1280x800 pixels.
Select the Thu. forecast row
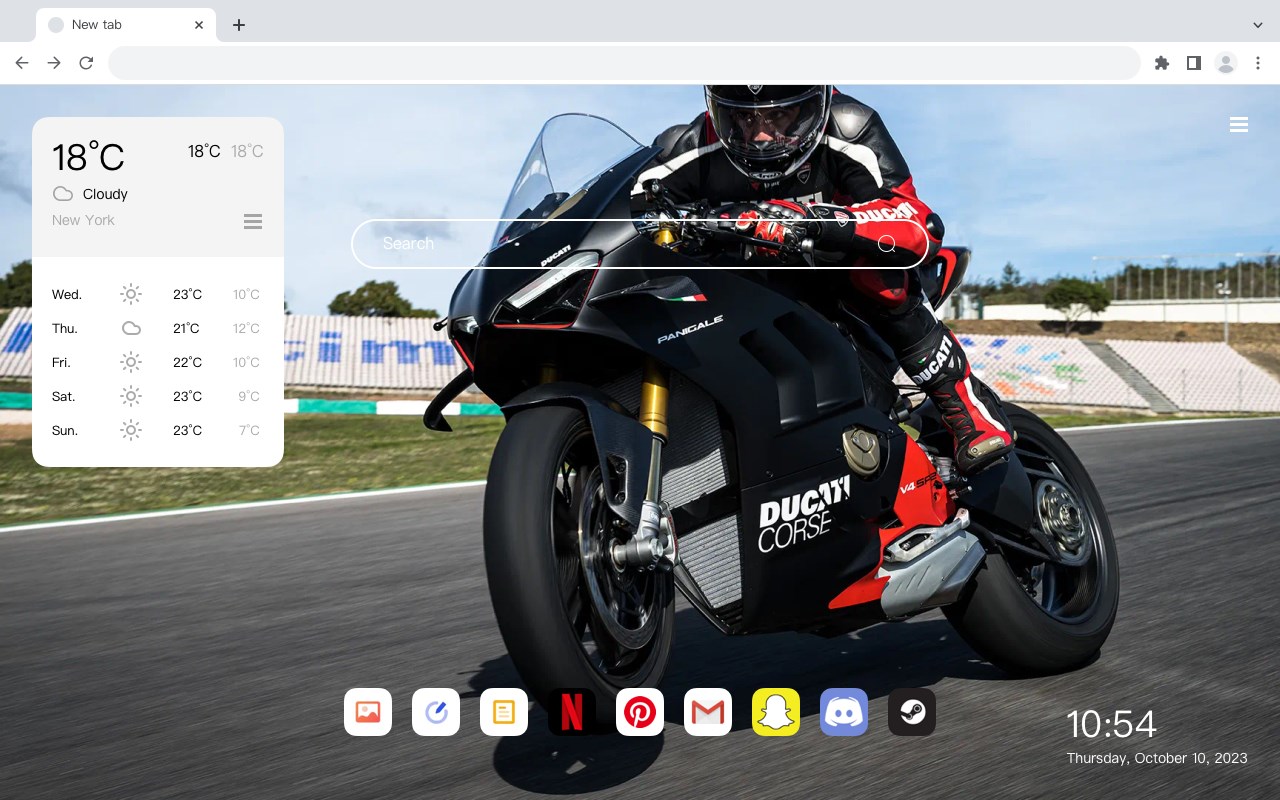coord(158,328)
